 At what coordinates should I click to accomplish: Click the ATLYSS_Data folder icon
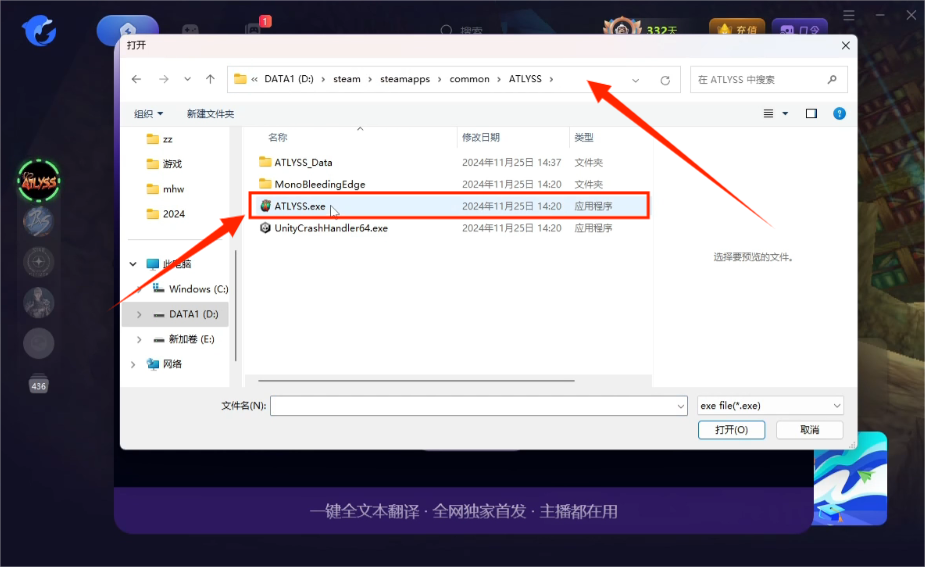point(265,162)
